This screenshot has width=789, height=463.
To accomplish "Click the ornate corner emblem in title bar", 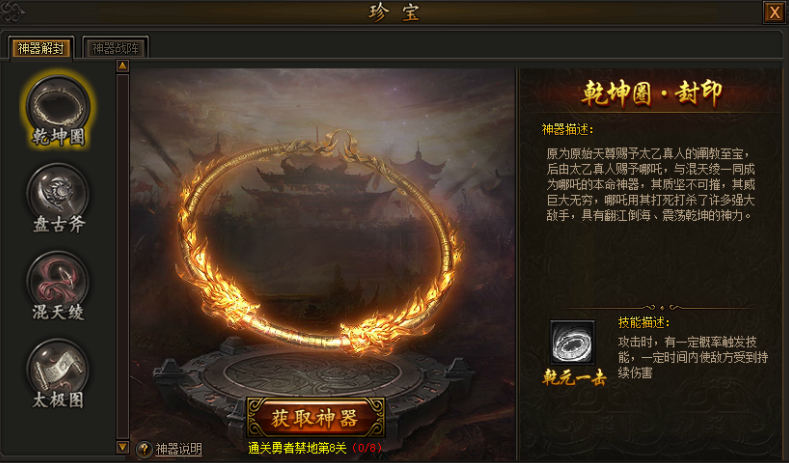I will pyautogui.click(x=13, y=12).
